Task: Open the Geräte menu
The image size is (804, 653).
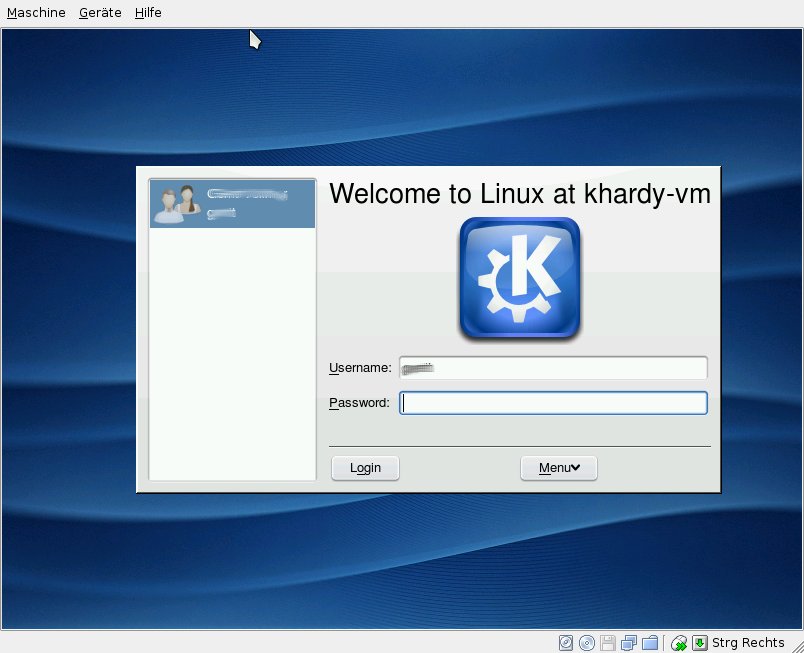Action: tap(100, 13)
